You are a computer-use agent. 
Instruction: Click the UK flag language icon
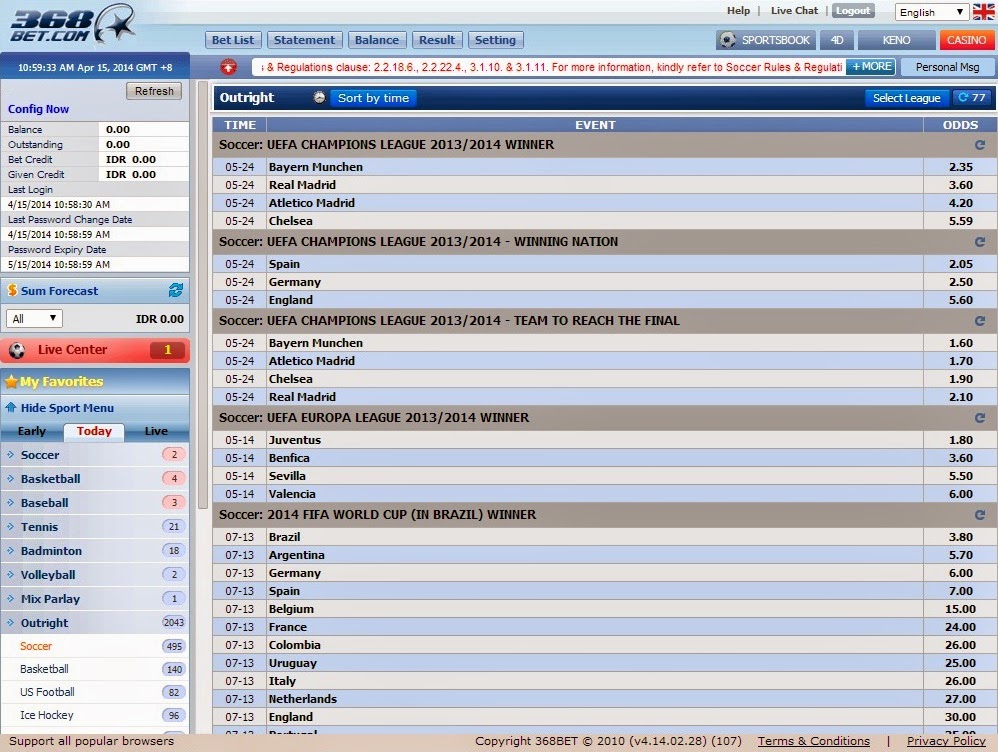(x=983, y=11)
